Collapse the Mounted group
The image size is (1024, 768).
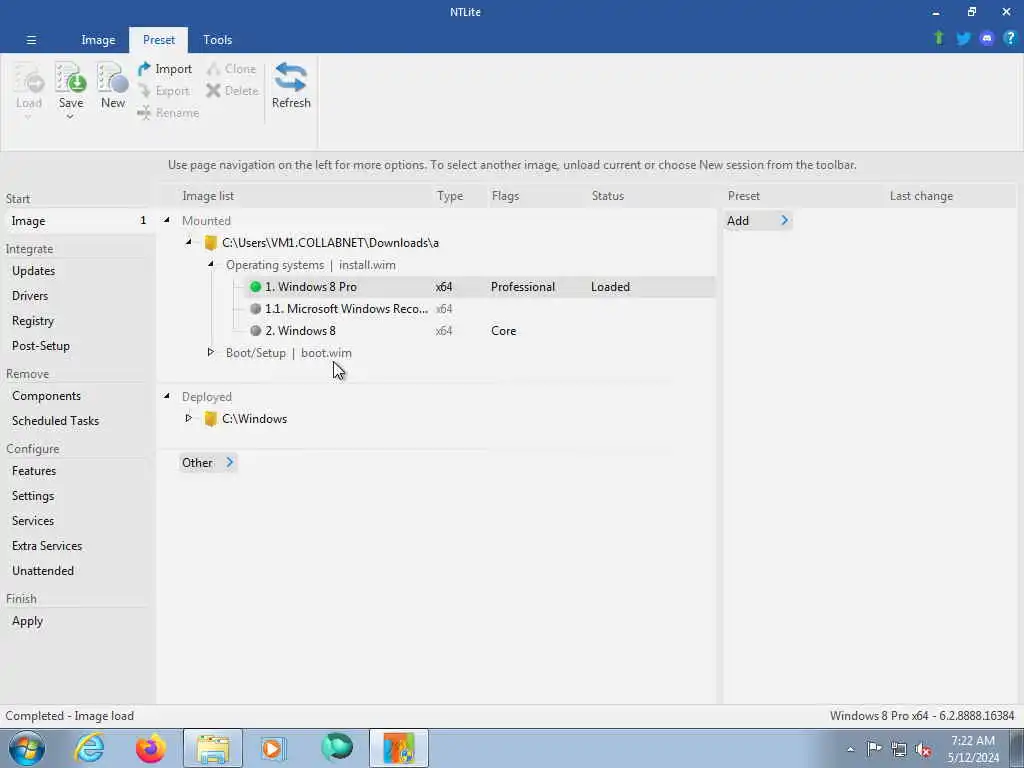tap(167, 220)
